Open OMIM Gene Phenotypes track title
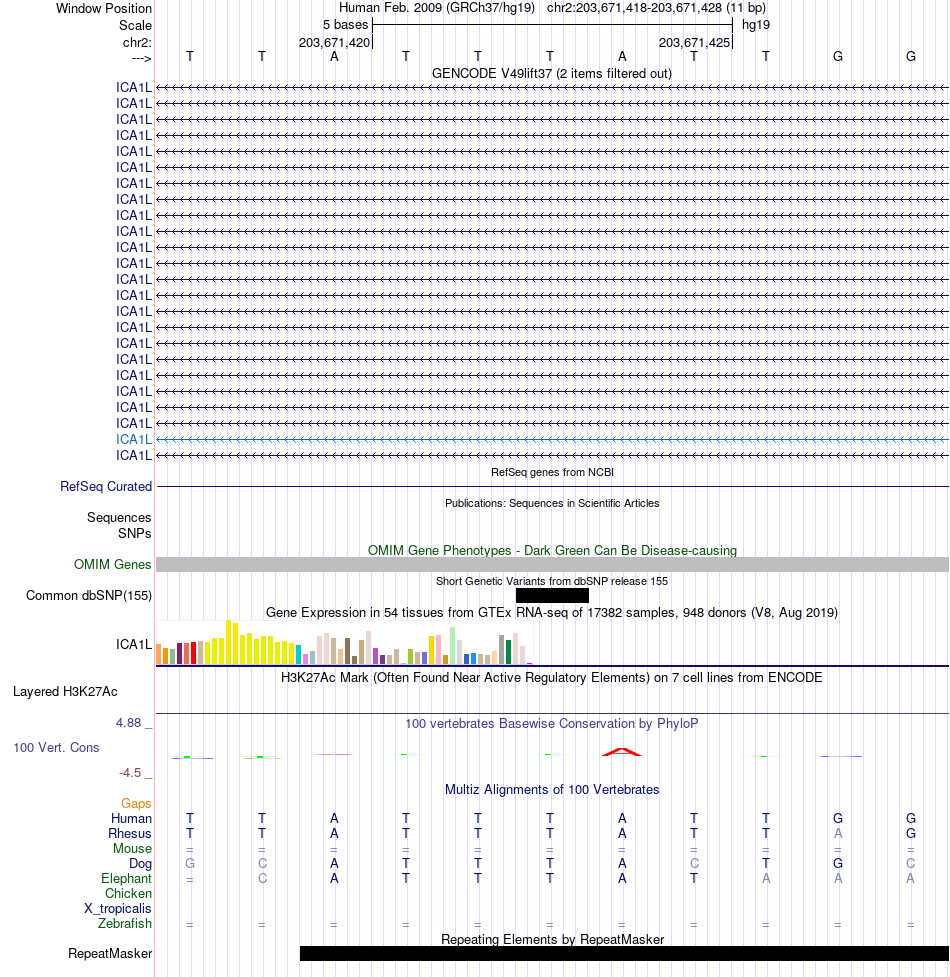 click(552, 550)
